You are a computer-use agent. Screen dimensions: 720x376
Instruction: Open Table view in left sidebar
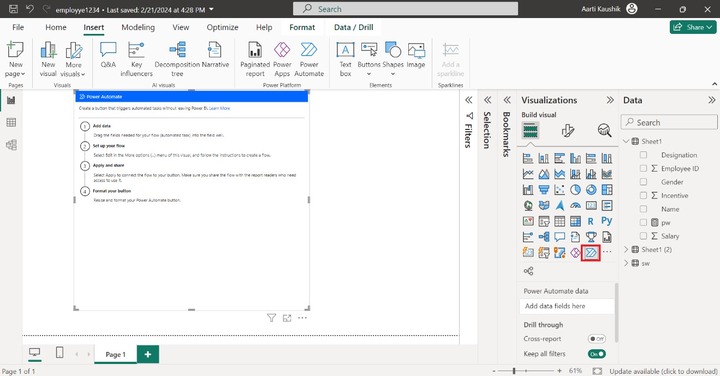(11, 123)
